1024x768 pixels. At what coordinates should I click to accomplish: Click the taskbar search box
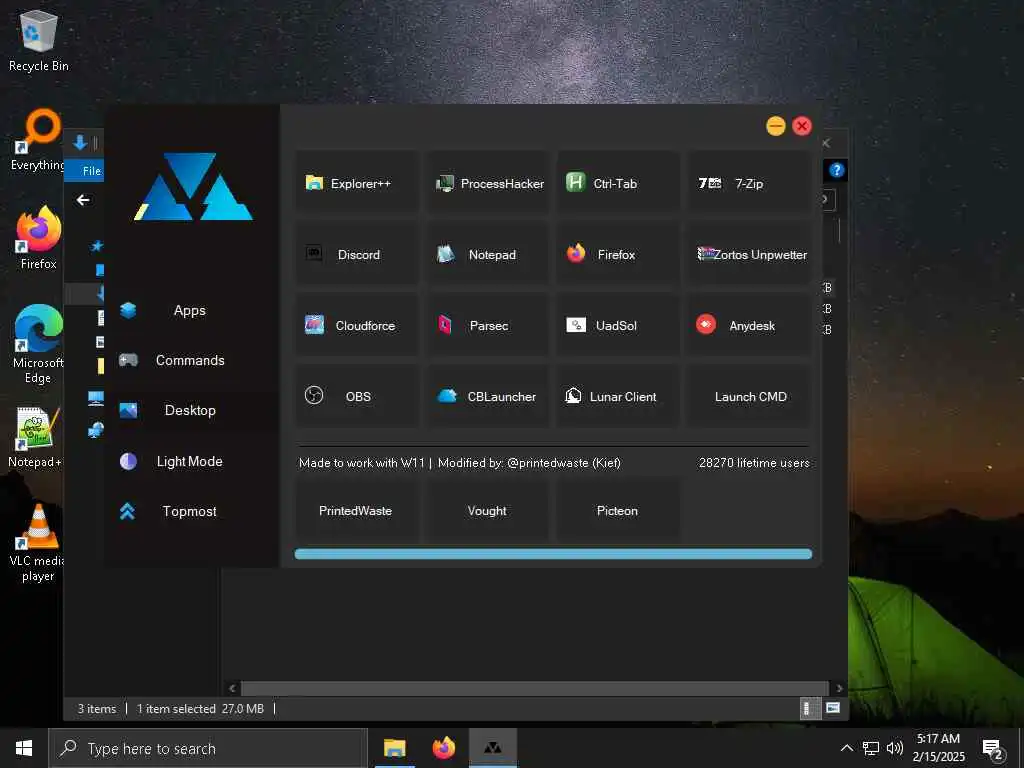(x=208, y=748)
